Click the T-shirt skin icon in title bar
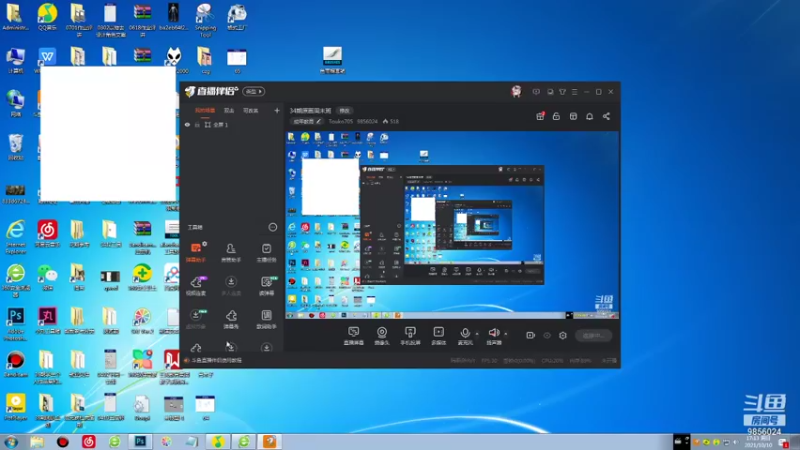The height and width of the screenshot is (450, 800). coord(562,92)
